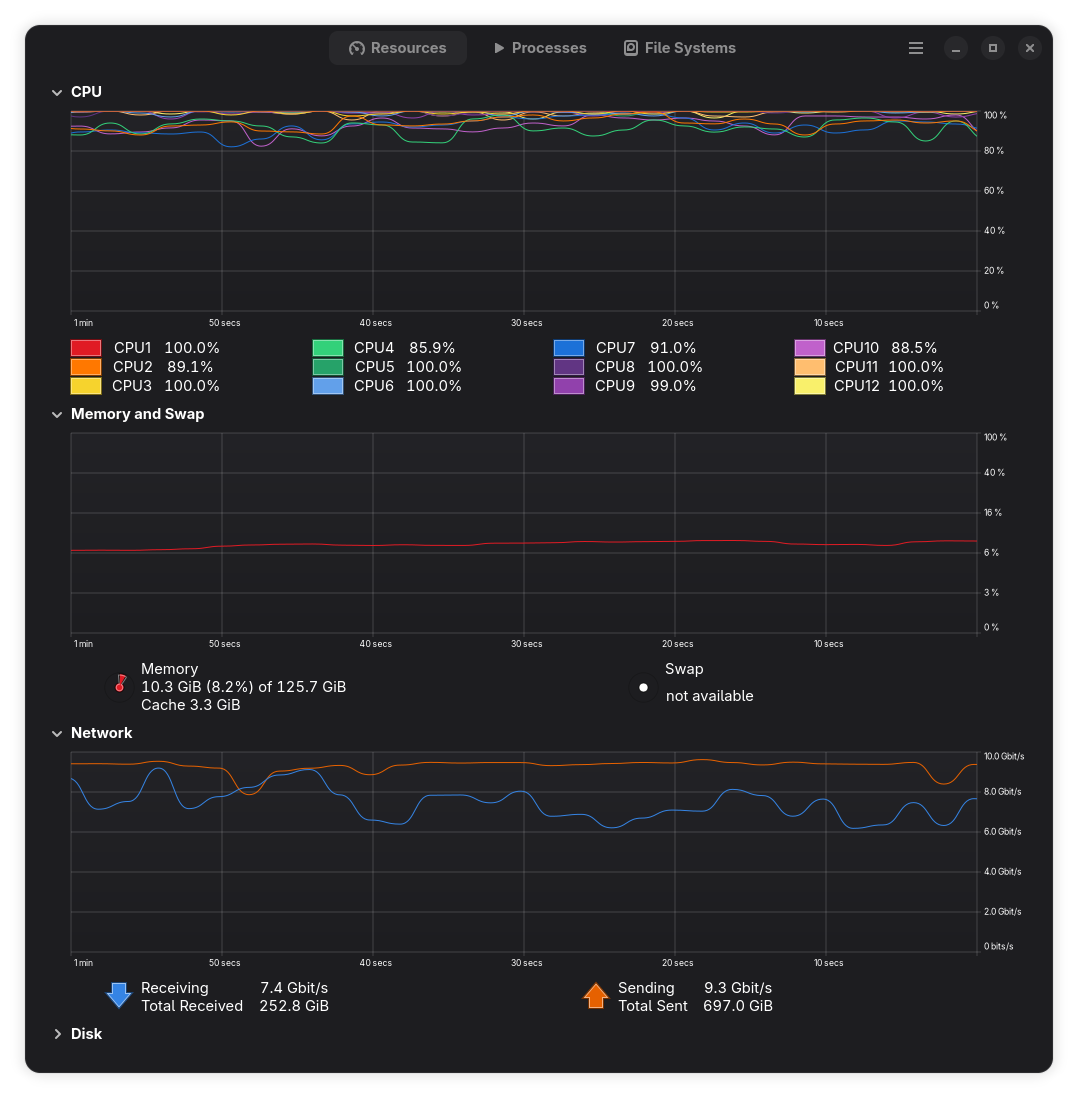Image resolution: width=1078 pixels, height=1098 pixels.
Task: Open the CPU8 dark purple swatch
Action: tap(569, 367)
